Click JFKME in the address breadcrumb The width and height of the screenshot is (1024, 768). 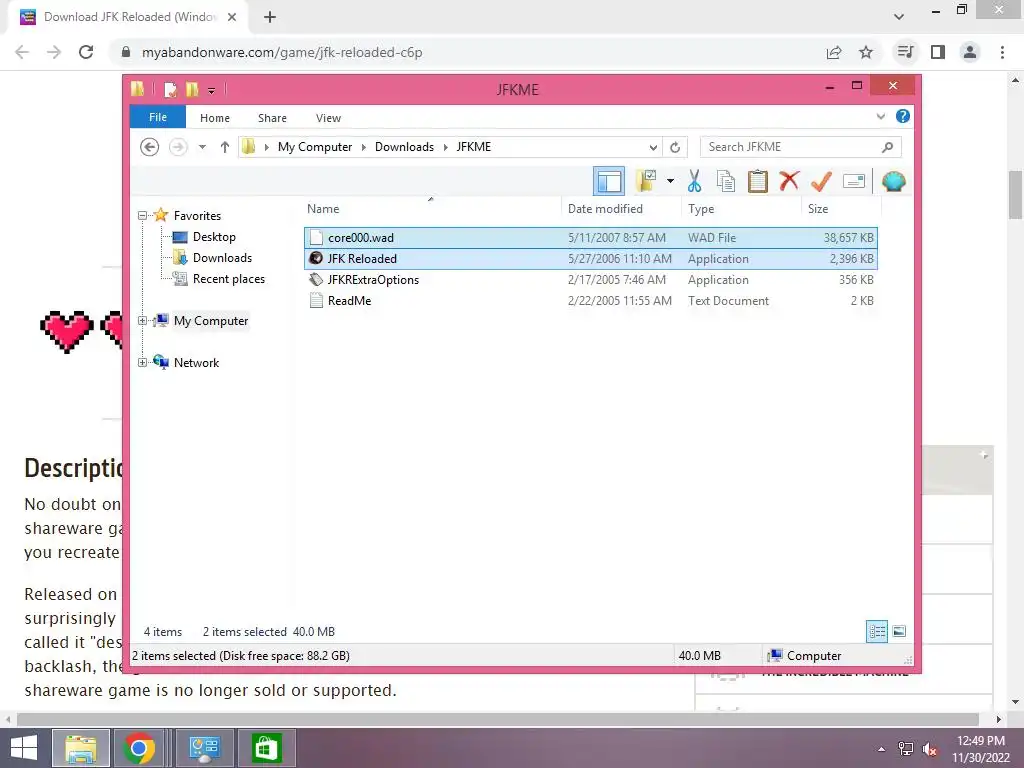473,147
